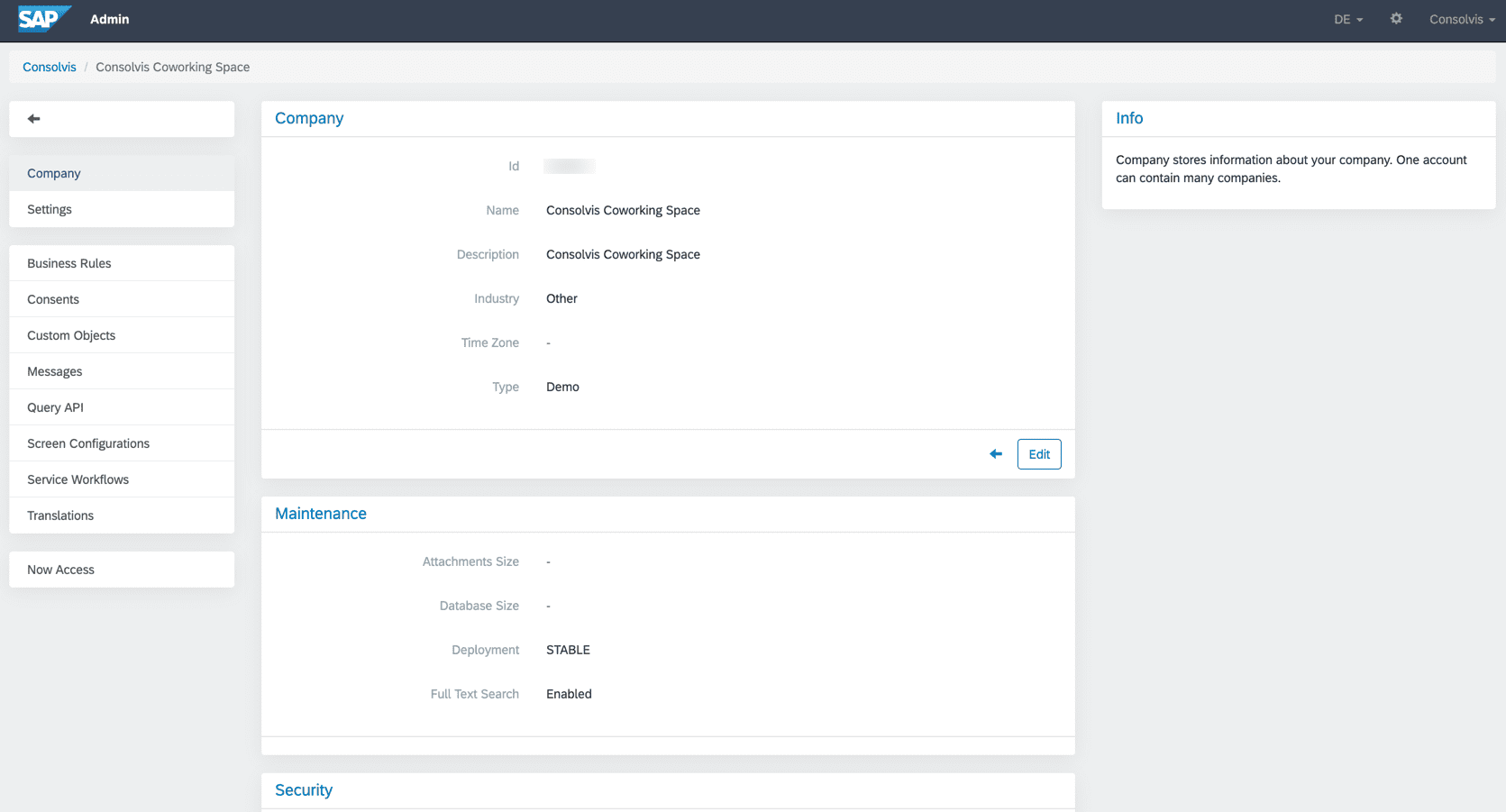Click the Security panel heading
1506x812 pixels.
304,790
